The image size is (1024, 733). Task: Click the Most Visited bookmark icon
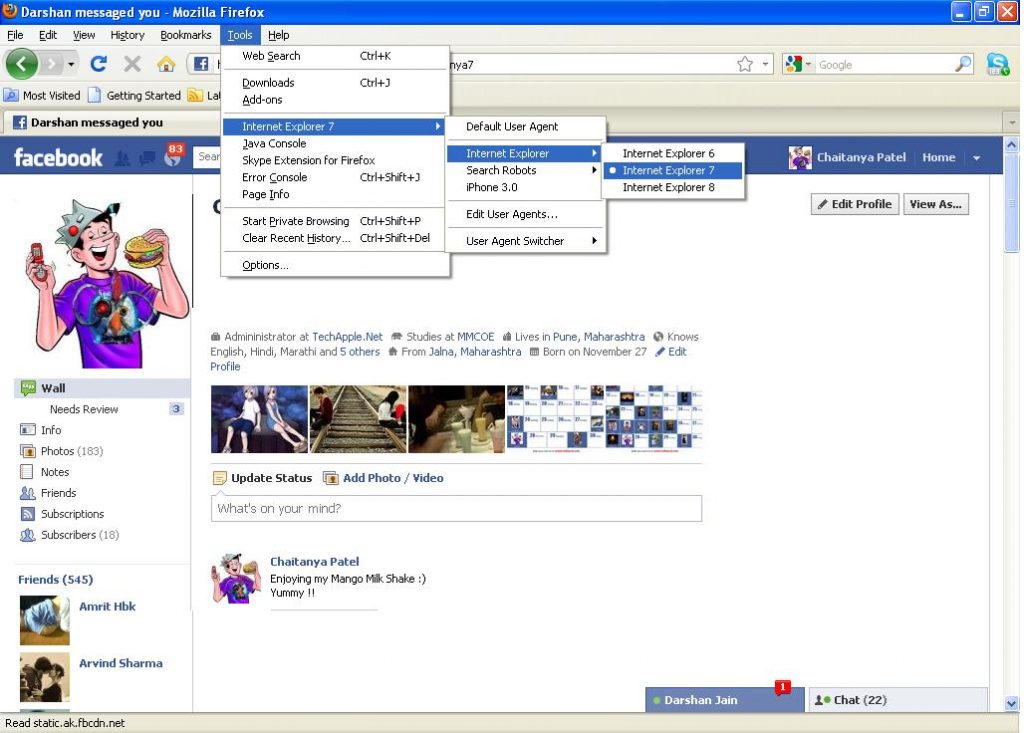11,95
